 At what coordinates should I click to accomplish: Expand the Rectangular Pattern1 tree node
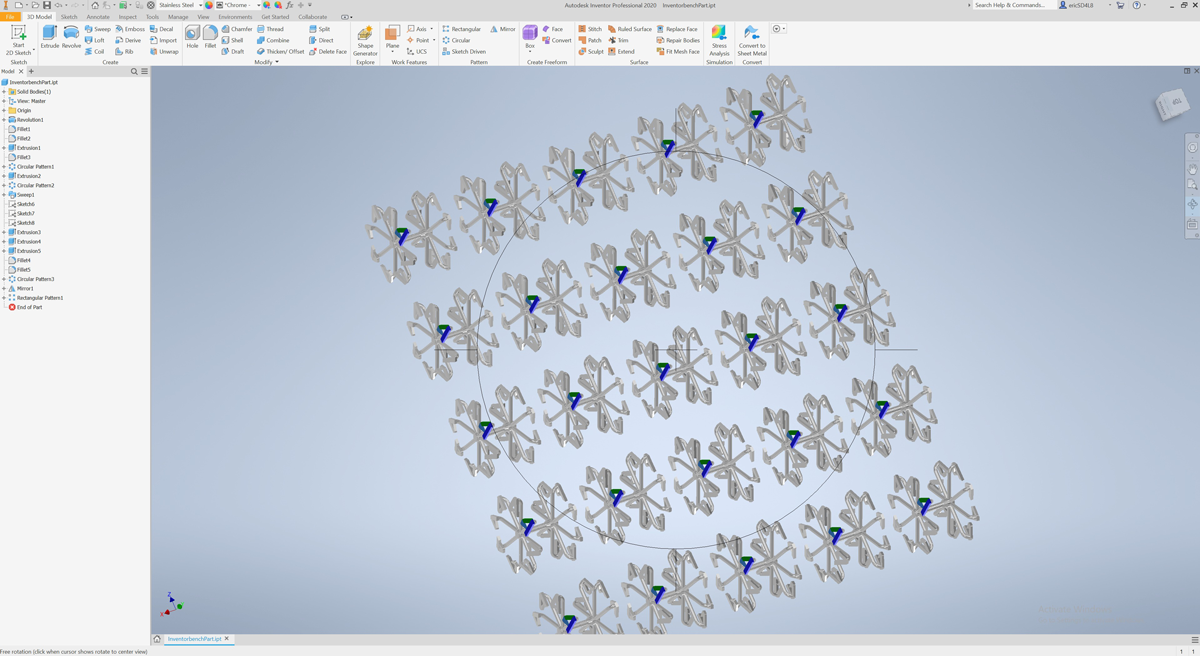[4, 298]
